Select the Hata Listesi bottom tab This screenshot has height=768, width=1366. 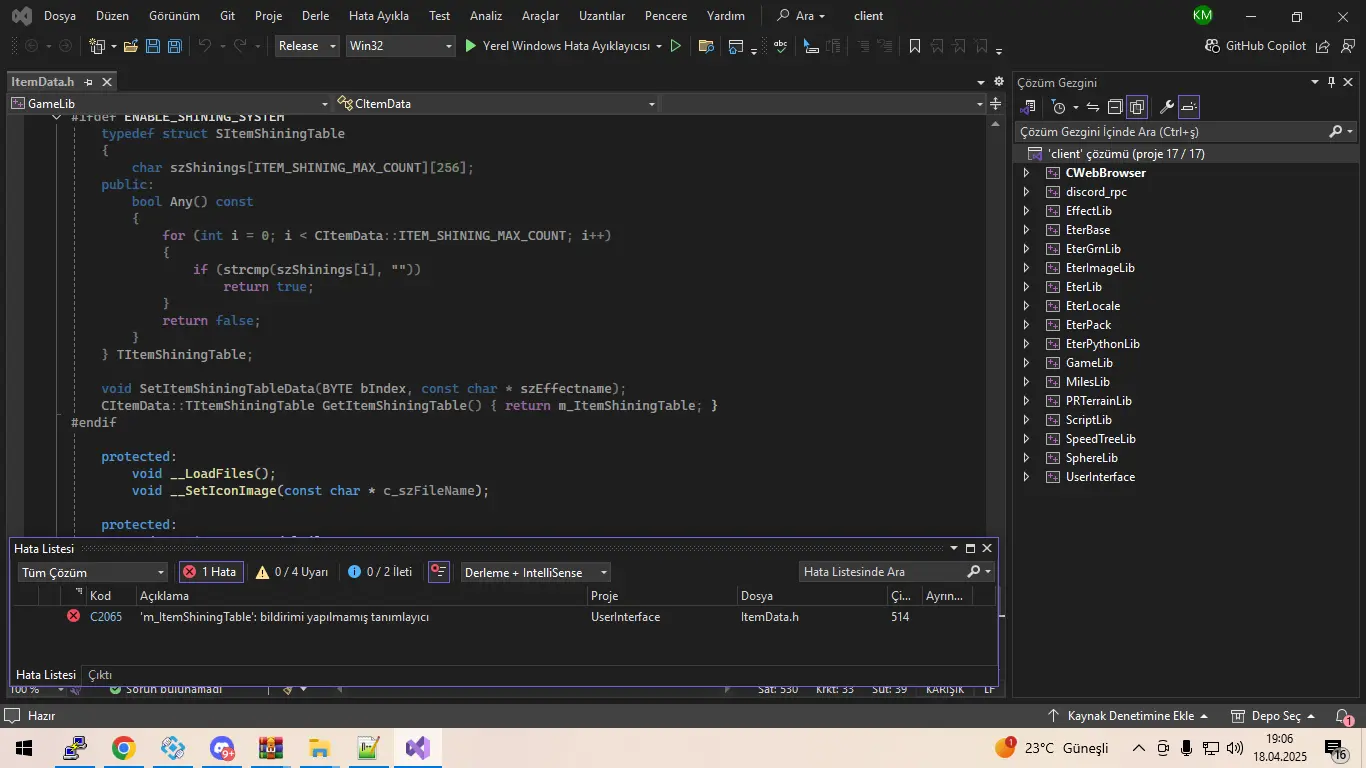[46, 675]
